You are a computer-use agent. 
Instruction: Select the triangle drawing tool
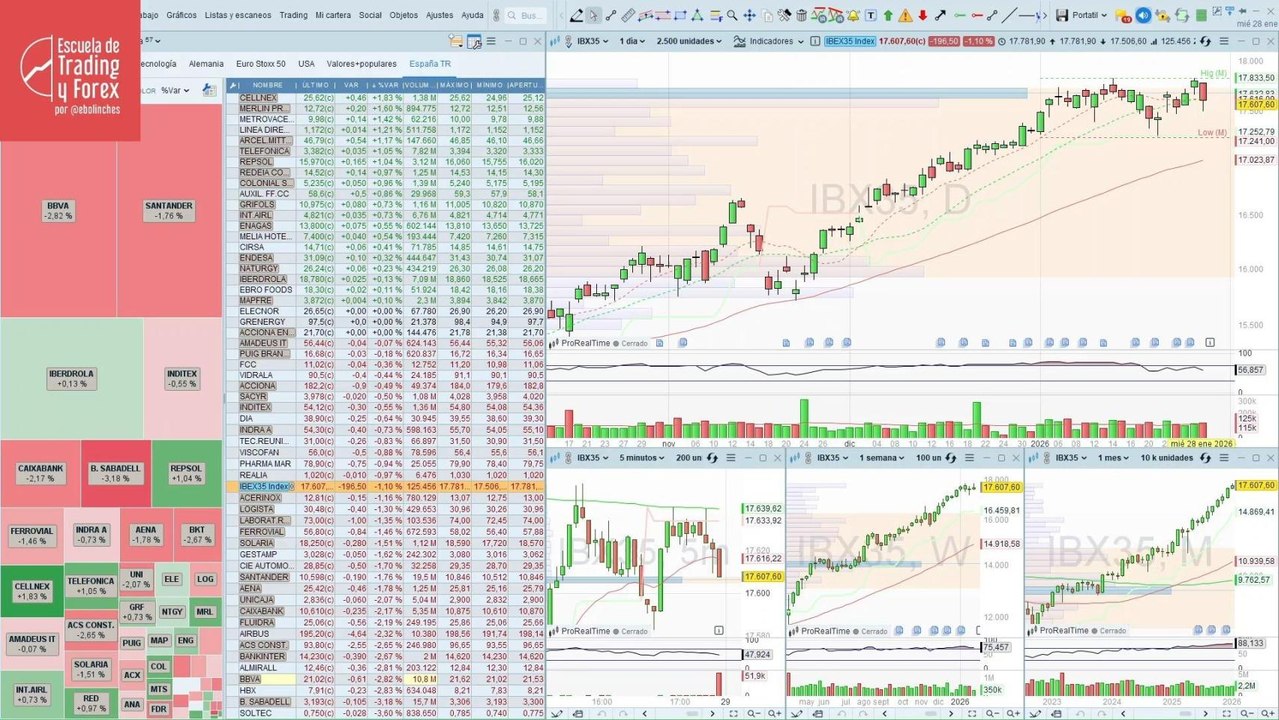click(x=697, y=15)
